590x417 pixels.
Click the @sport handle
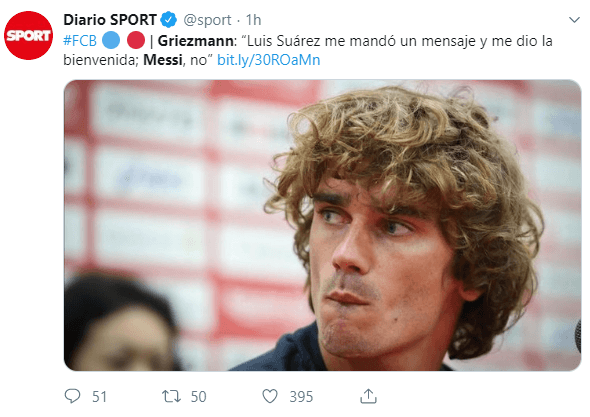(207, 20)
